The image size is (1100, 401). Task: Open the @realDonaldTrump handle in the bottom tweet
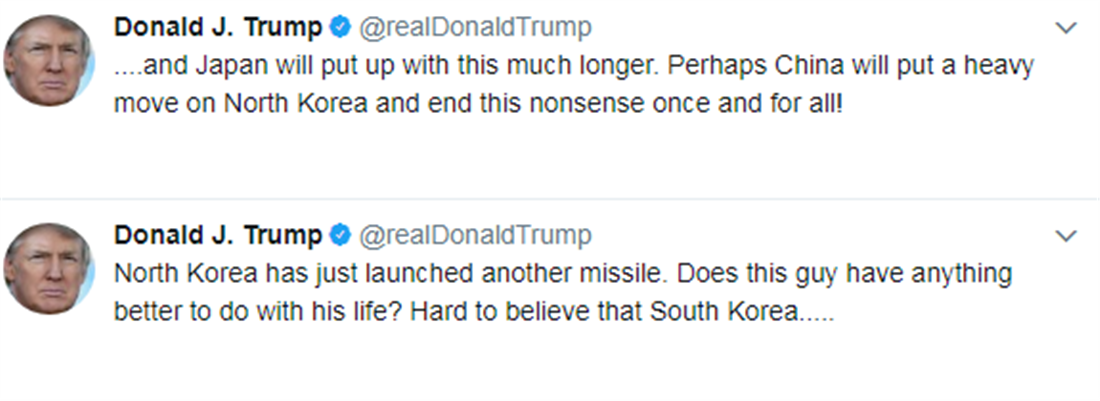[475, 236]
